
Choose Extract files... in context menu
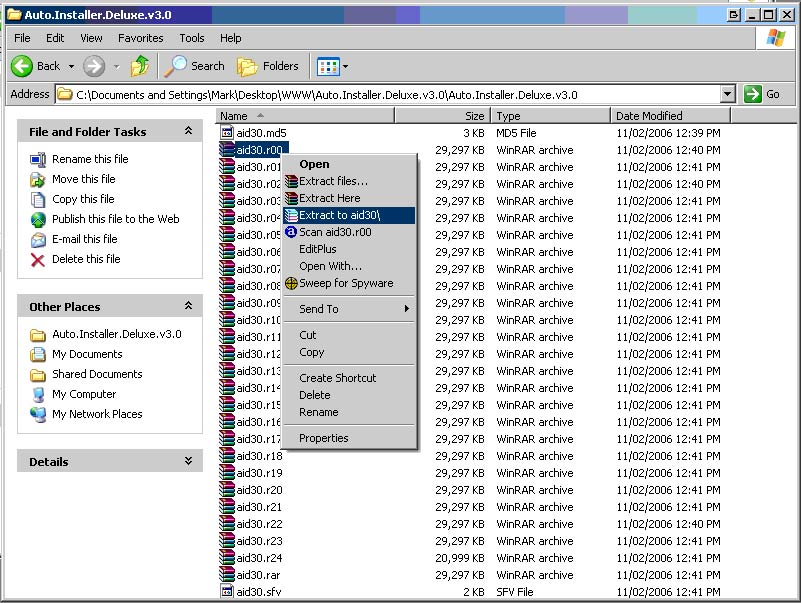pos(349,181)
